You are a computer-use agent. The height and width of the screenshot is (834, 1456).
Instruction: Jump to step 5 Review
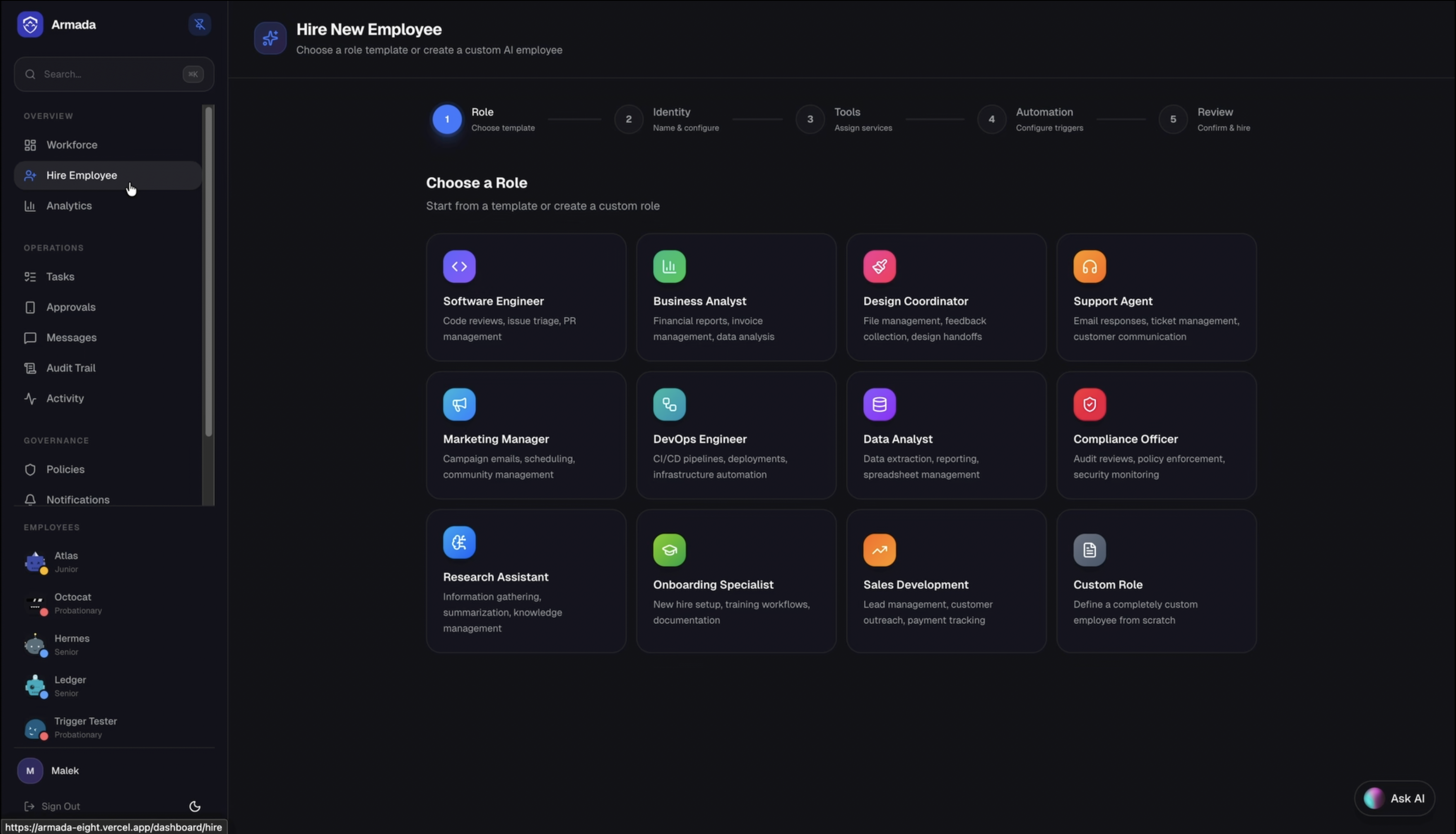click(1172, 119)
